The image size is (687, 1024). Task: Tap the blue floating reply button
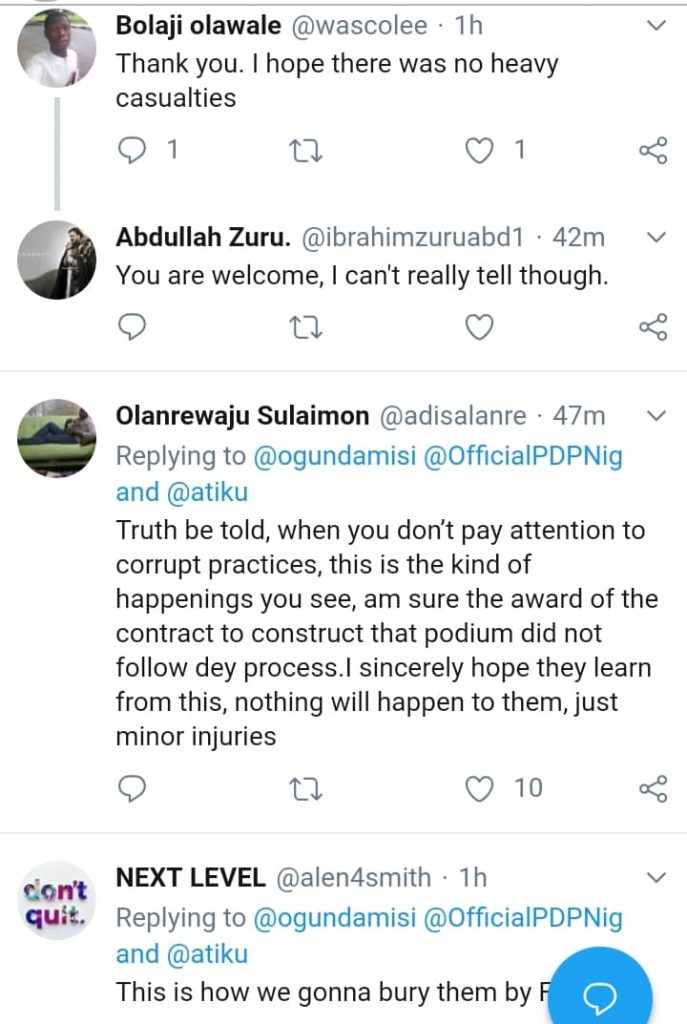601,994
